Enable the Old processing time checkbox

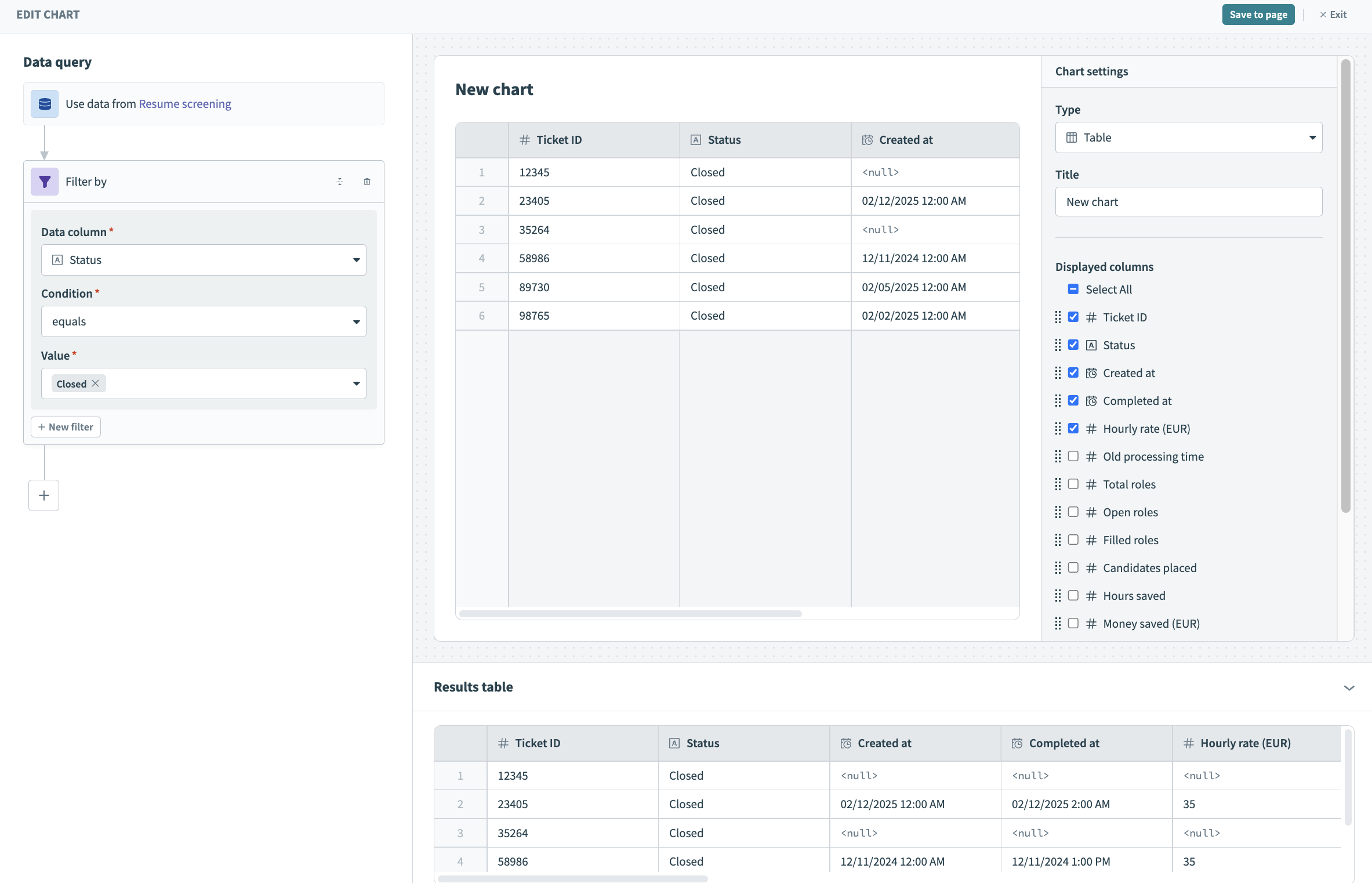[1073, 457]
